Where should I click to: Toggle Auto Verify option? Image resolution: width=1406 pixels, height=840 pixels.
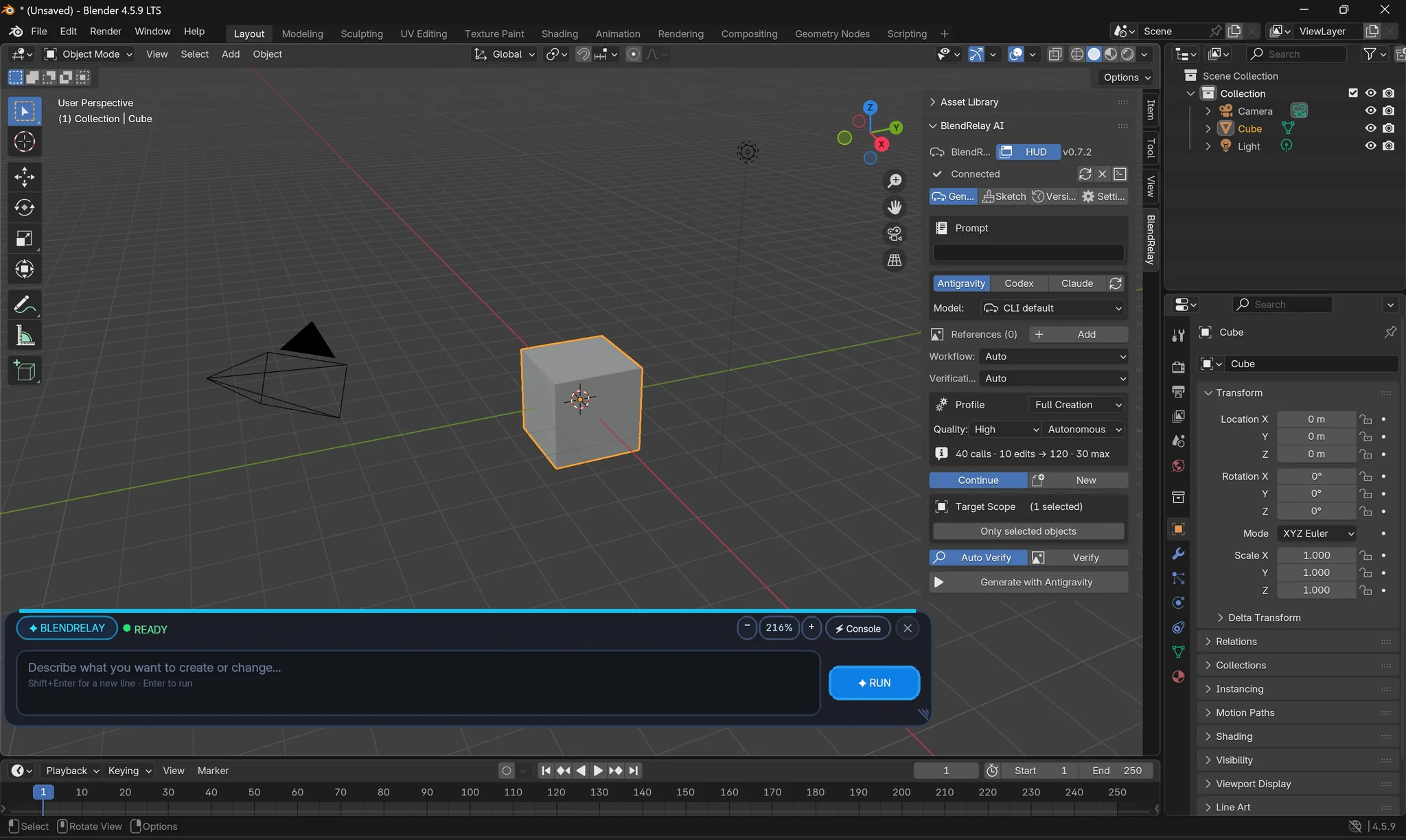[x=978, y=558]
